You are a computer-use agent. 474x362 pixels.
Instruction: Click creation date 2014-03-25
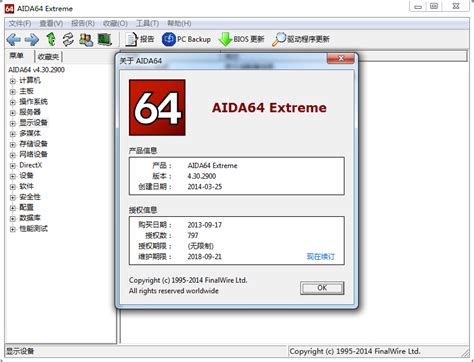pos(205,187)
